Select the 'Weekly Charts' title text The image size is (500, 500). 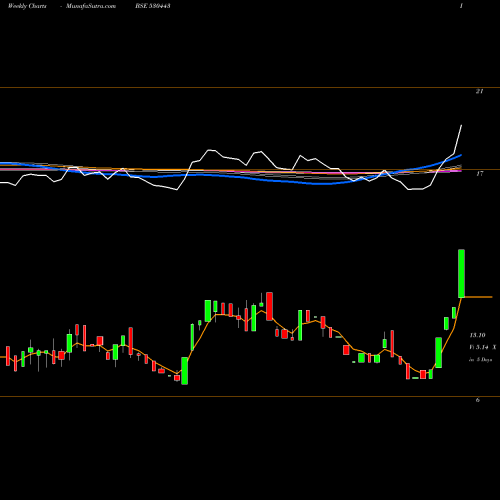[27, 6]
